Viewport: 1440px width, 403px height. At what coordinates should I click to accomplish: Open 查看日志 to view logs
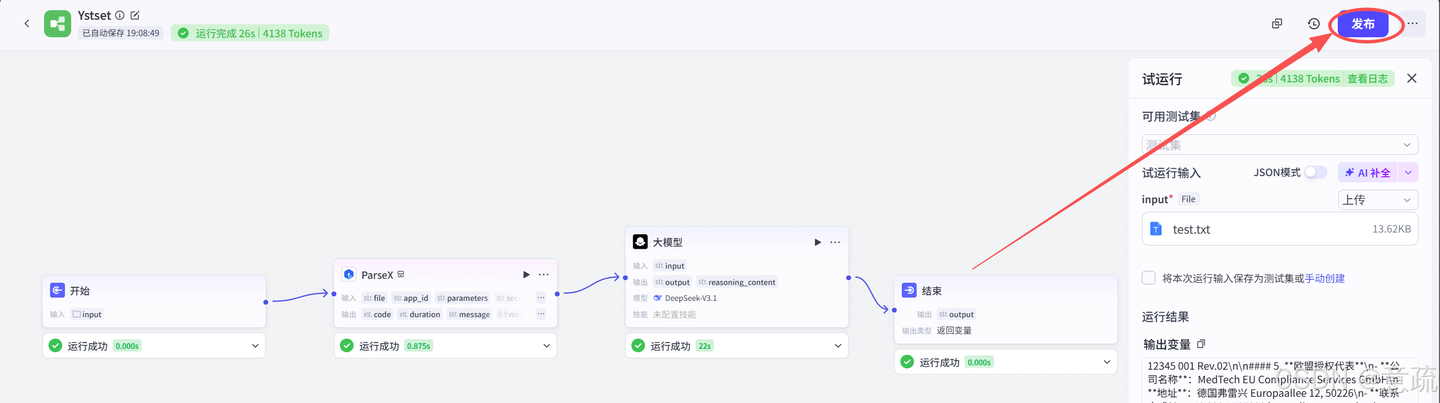[1366, 78]
